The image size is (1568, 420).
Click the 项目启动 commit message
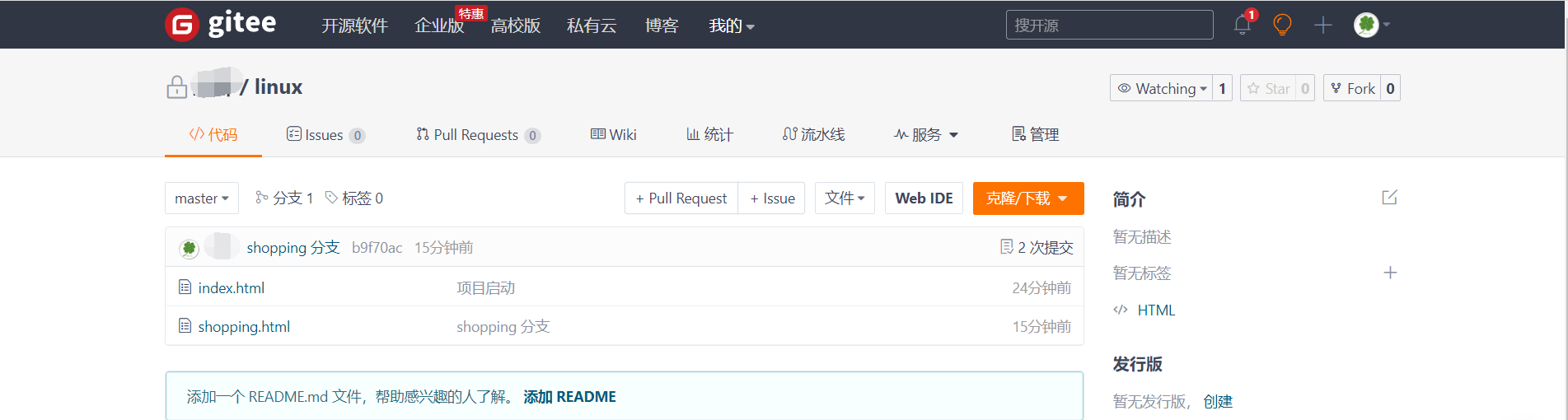coord(486,287)
